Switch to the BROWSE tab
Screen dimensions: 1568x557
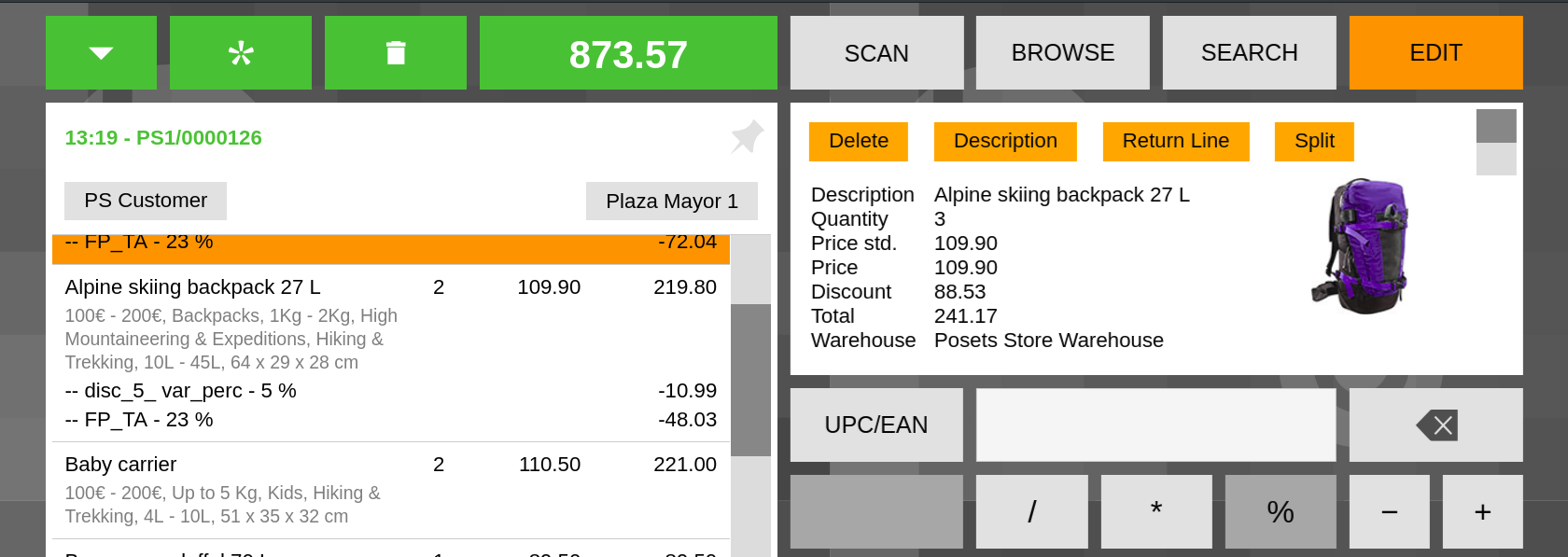tap(1062, 53)
